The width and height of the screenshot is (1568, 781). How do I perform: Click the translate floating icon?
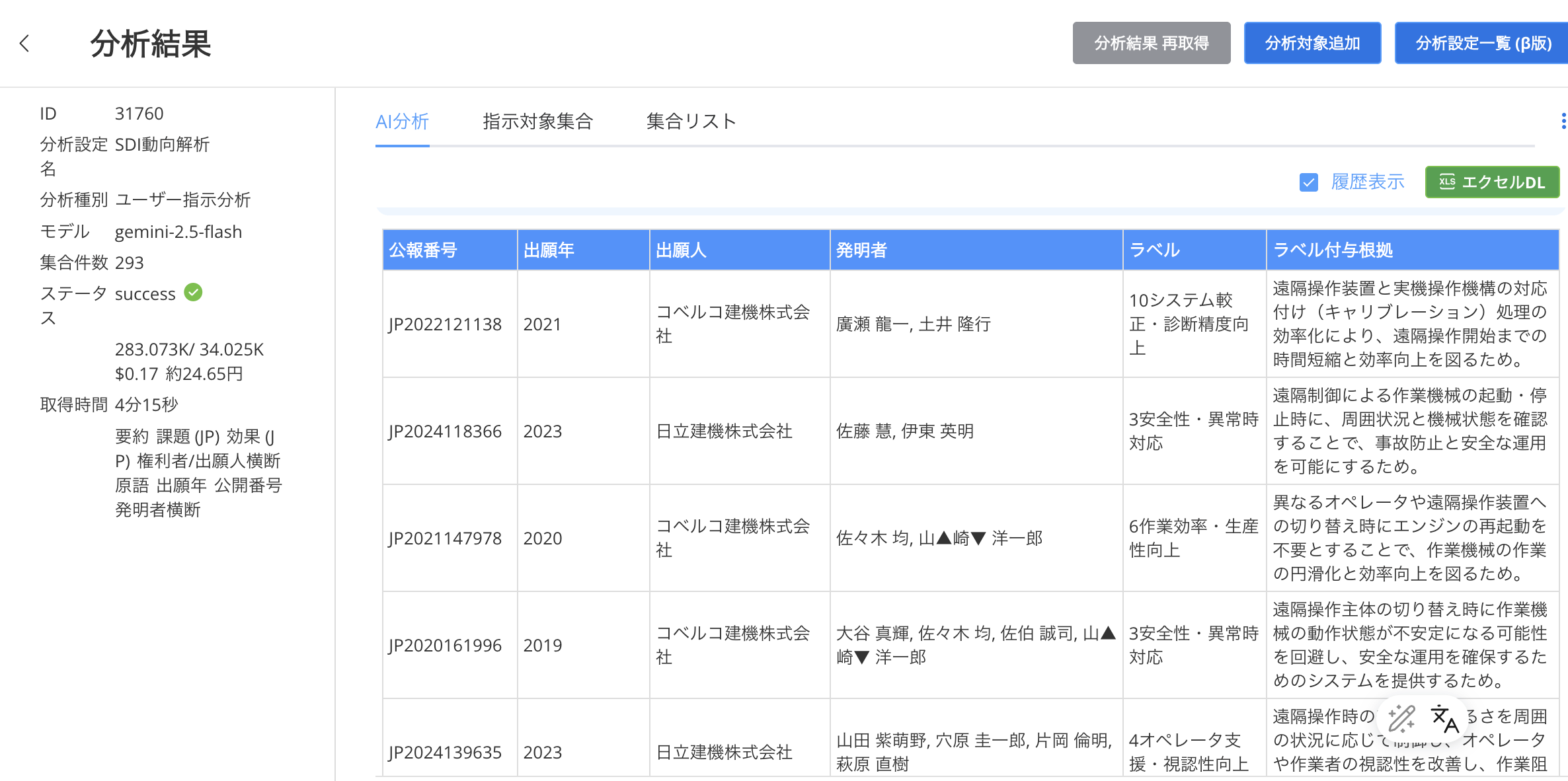[1444, 719]
